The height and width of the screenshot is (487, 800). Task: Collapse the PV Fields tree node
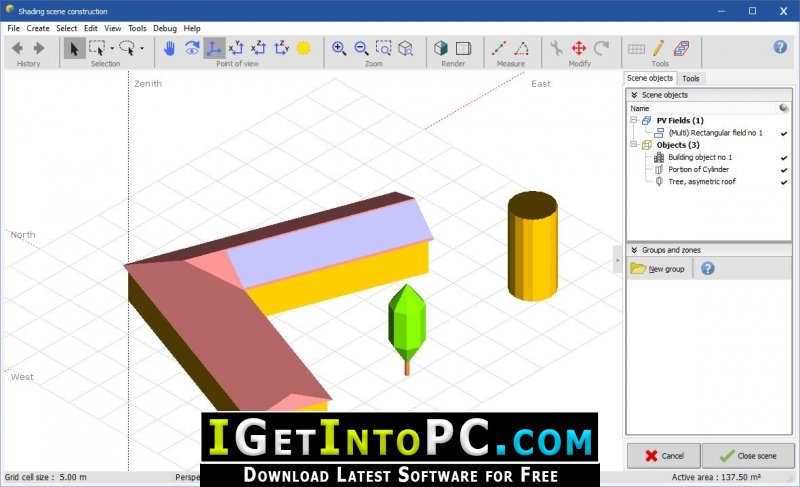tap(634, 120)
